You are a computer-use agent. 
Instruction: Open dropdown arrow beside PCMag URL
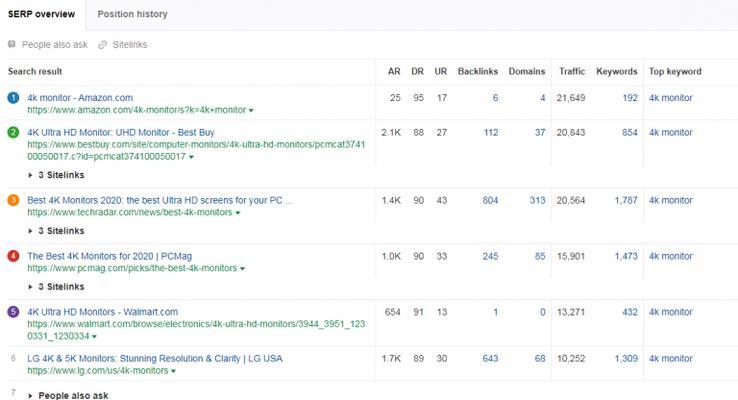pos(242,269)
